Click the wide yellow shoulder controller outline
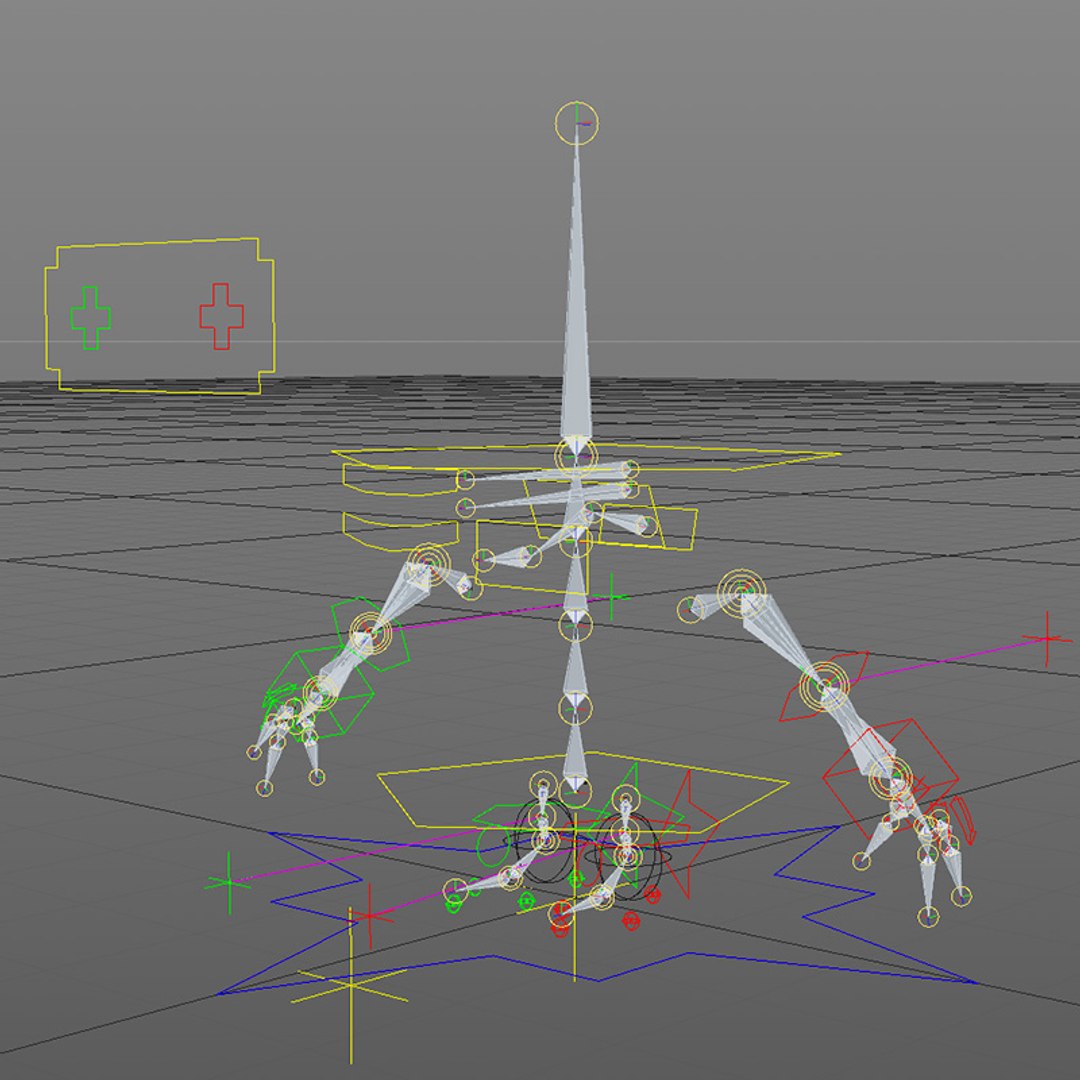Screen dimensions: 1080x1080 [585, 460]
